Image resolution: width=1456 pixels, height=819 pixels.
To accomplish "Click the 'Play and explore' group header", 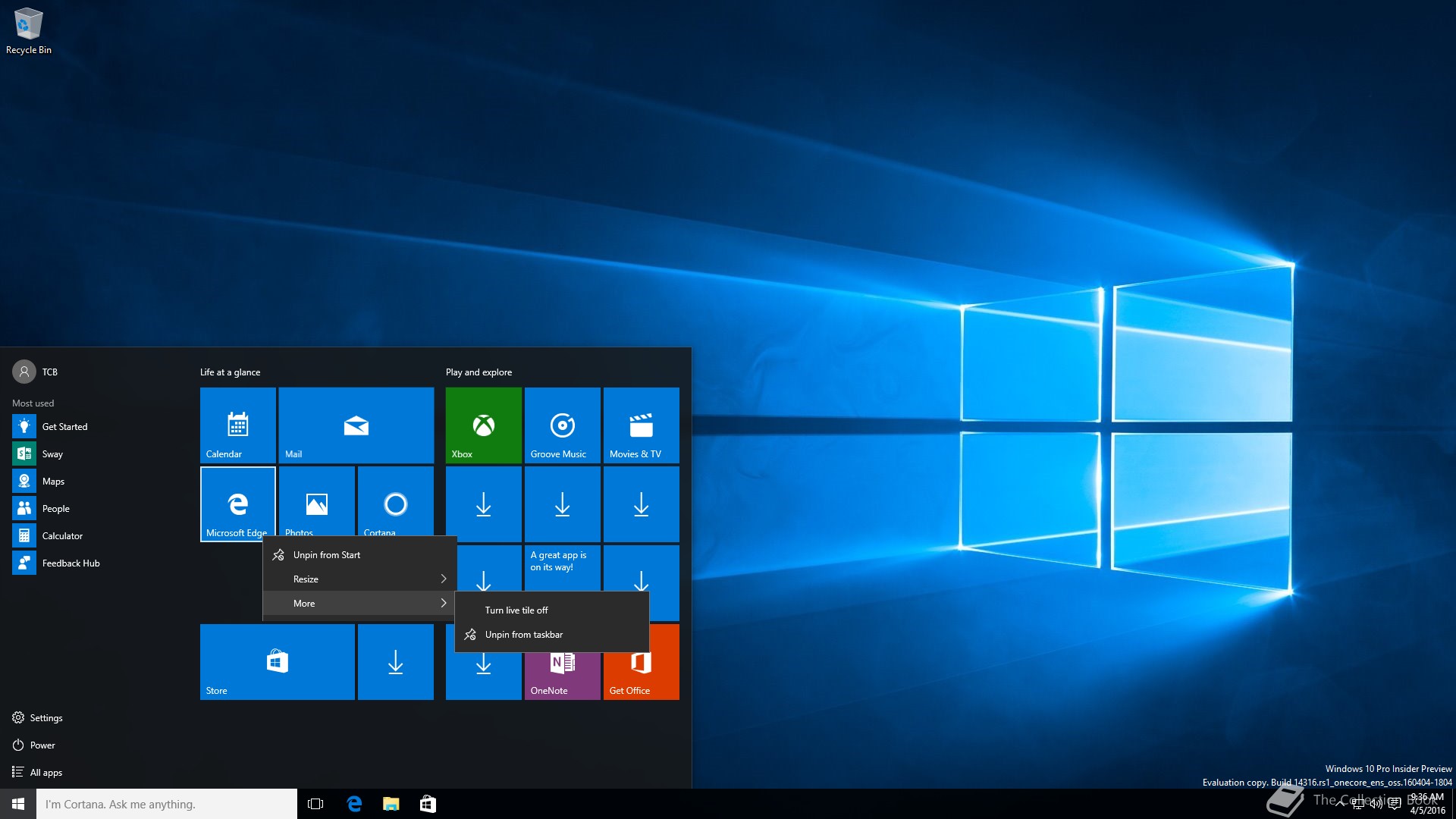I will point(479,372).
